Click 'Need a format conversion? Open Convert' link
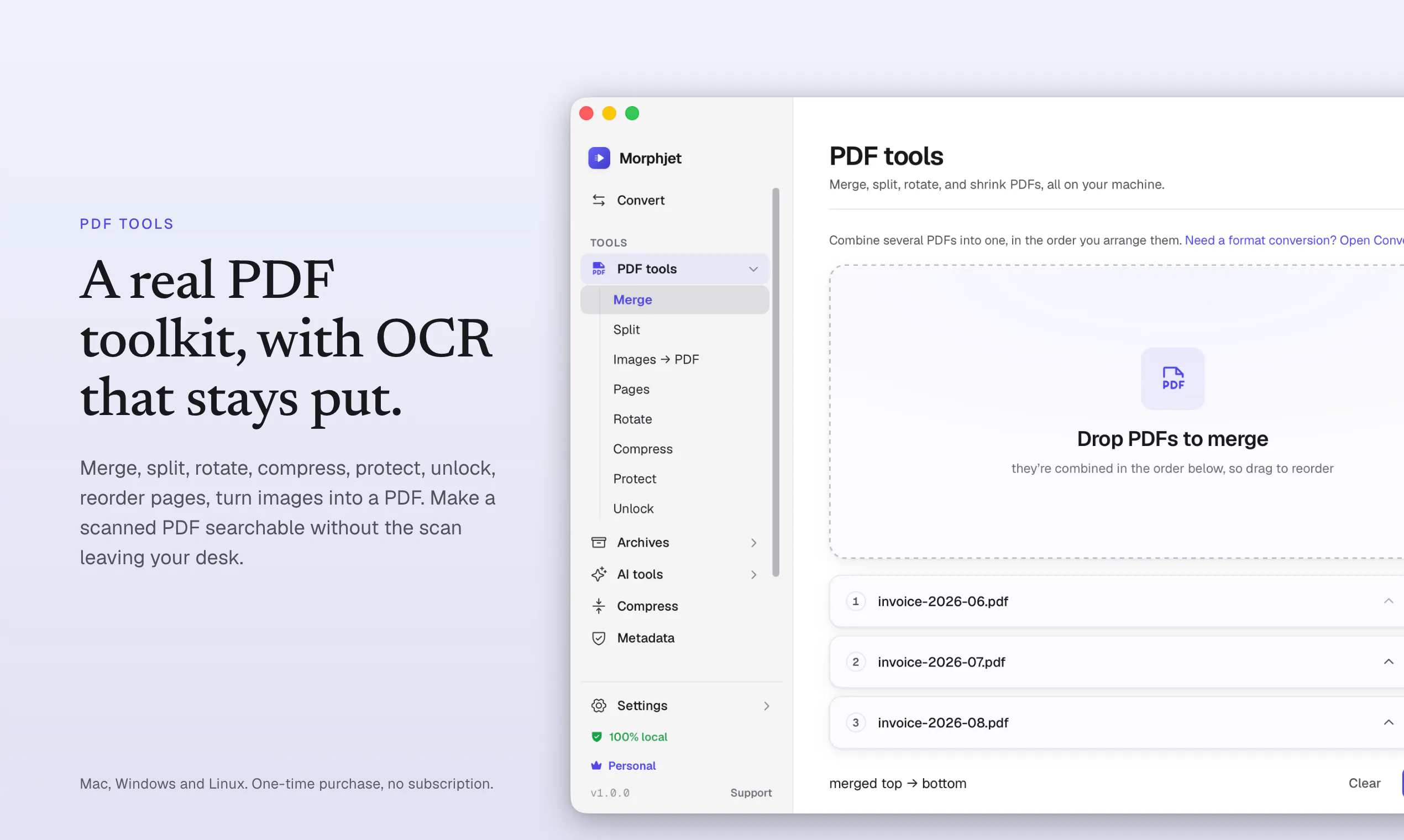 (1294, 240)
